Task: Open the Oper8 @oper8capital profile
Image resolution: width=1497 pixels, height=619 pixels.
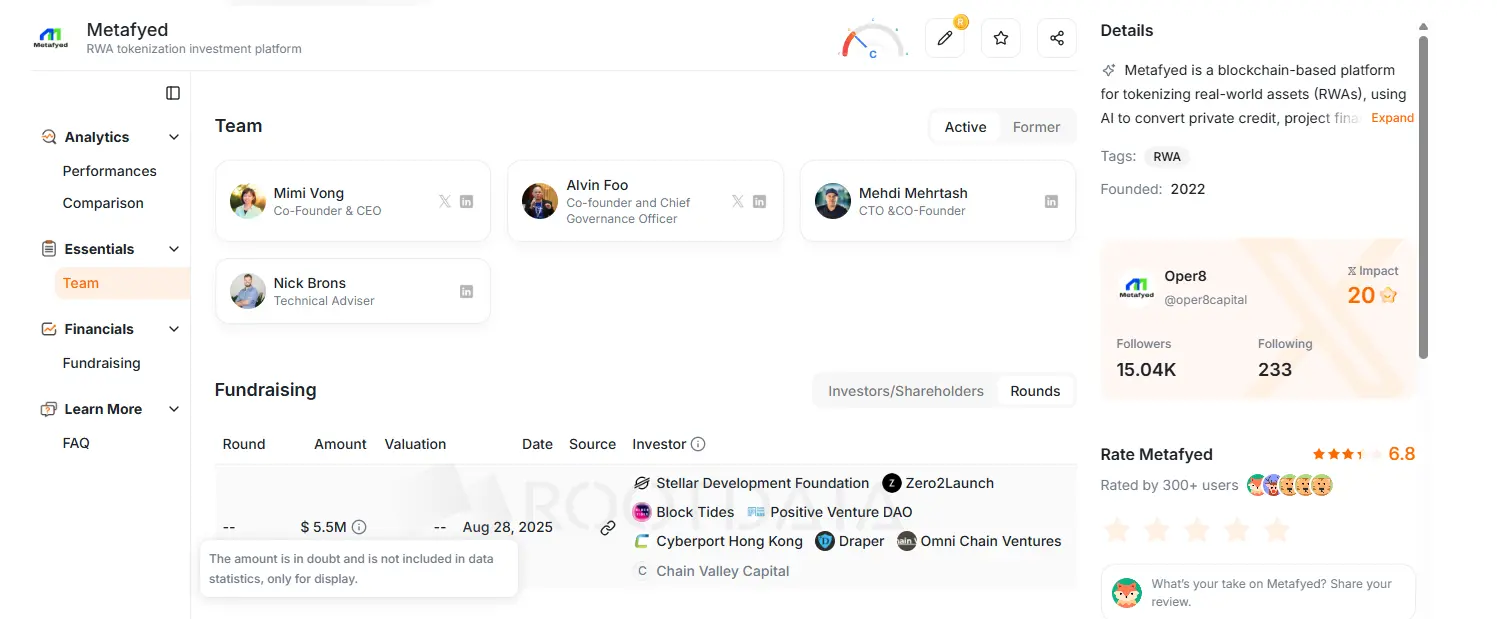Action: point(1206,287)
